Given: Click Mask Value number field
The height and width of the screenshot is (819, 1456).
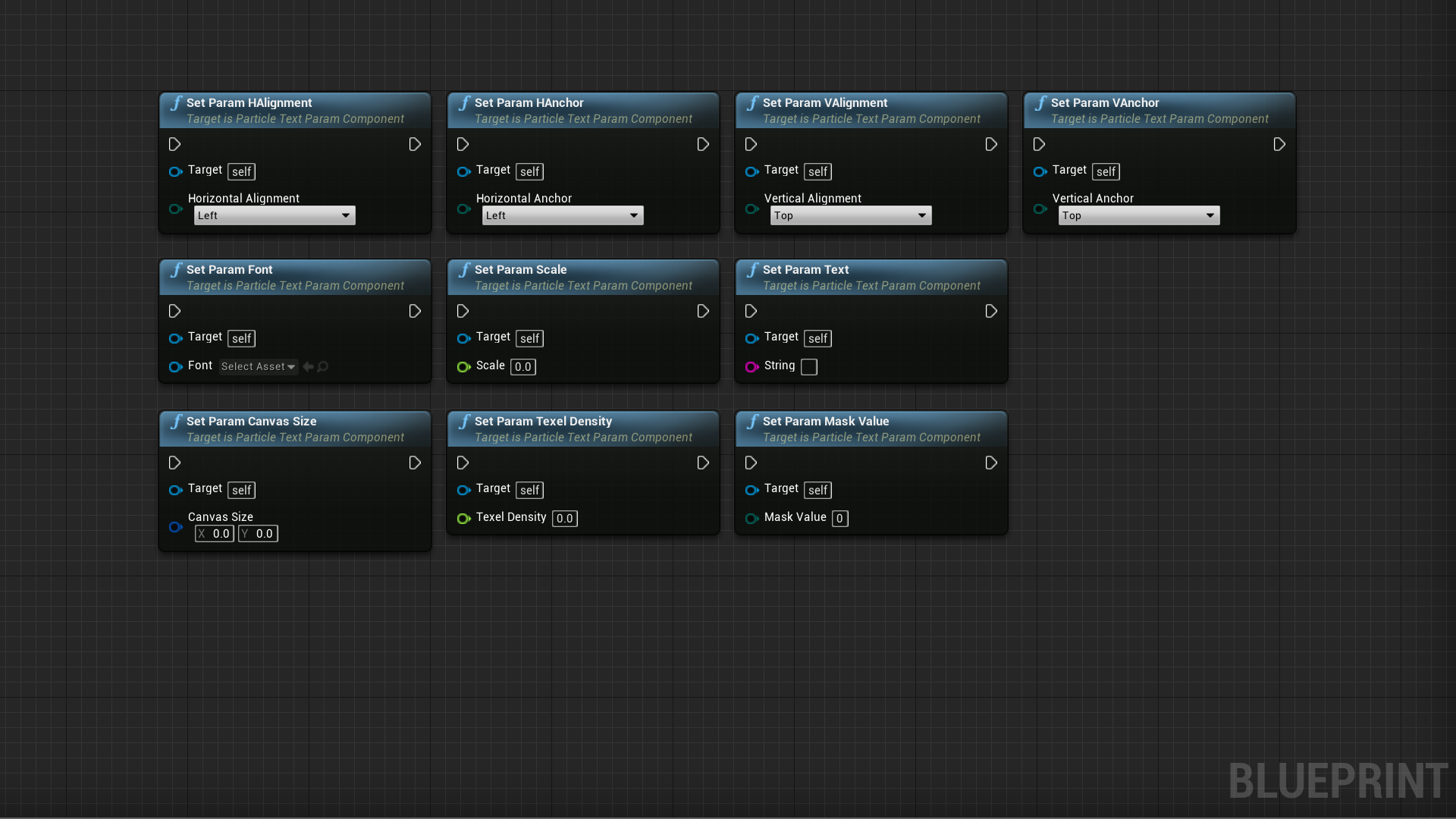Looking at the screenshot, I should click(839, 519).
